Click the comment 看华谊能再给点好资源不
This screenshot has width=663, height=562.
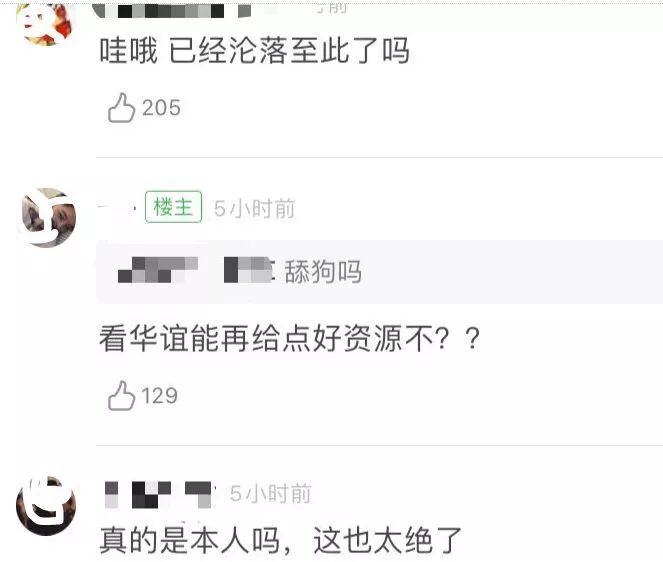pyautogui.click(x=290, y=338)
